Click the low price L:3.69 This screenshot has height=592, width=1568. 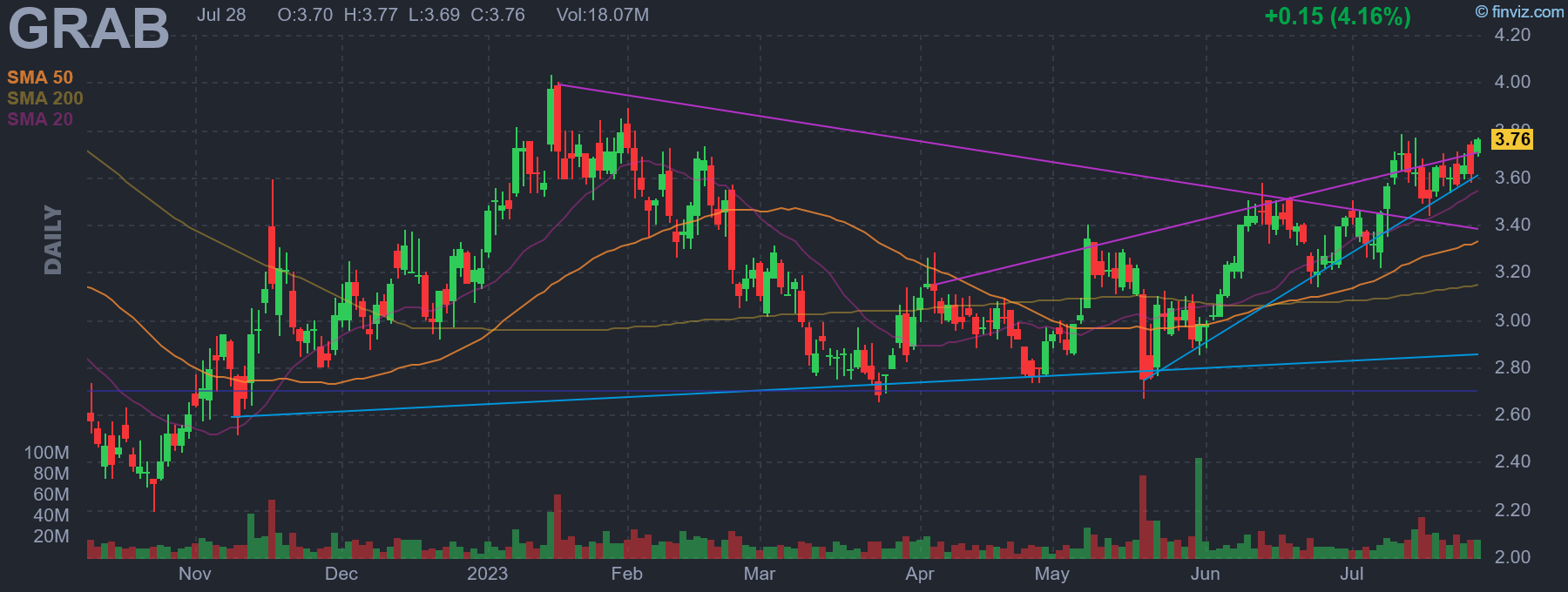pyautogui.click(x=434, y=15)
